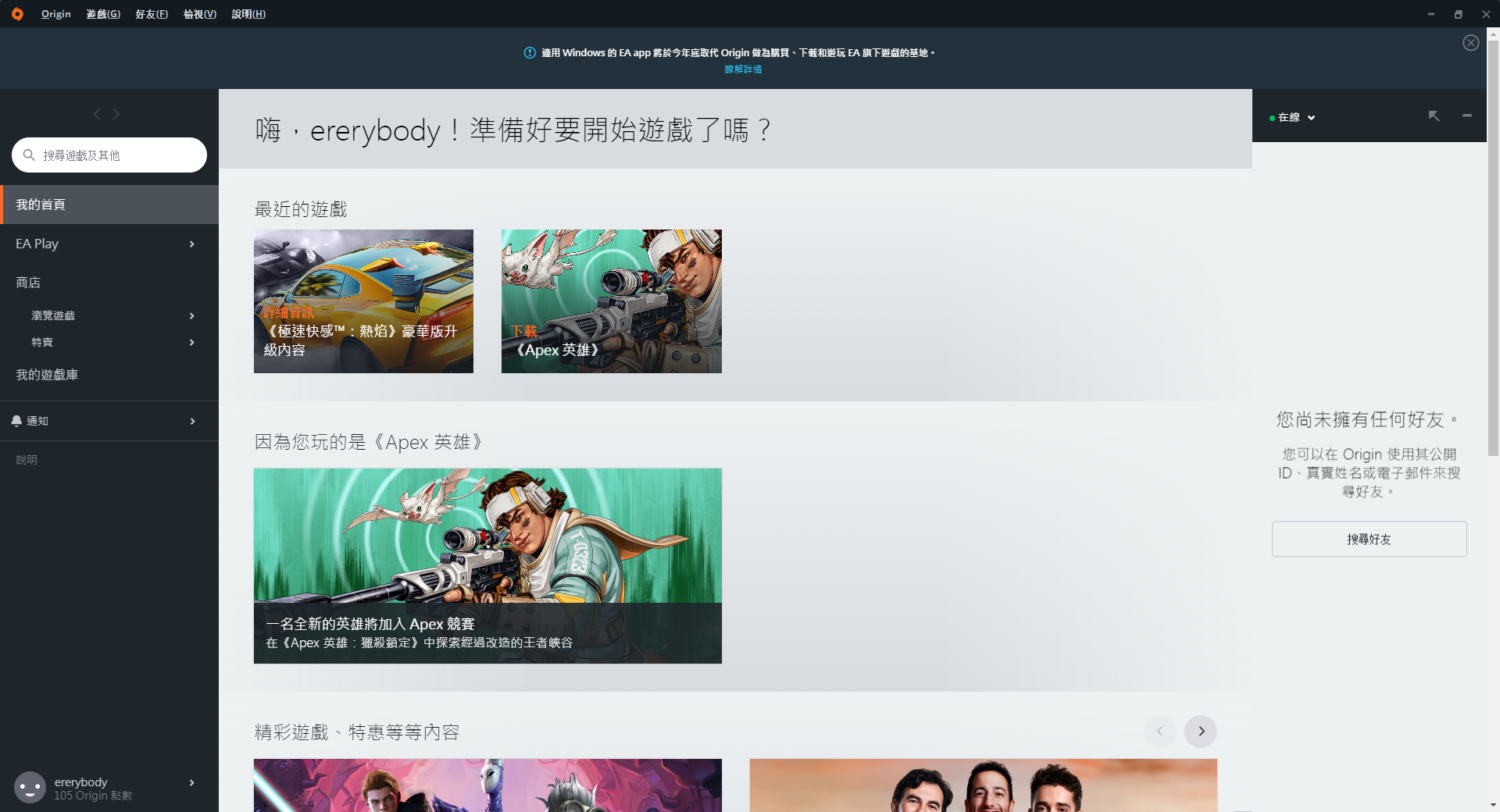Open the 說明(H) menu
1500x812 pixels.
coord(248,14)
